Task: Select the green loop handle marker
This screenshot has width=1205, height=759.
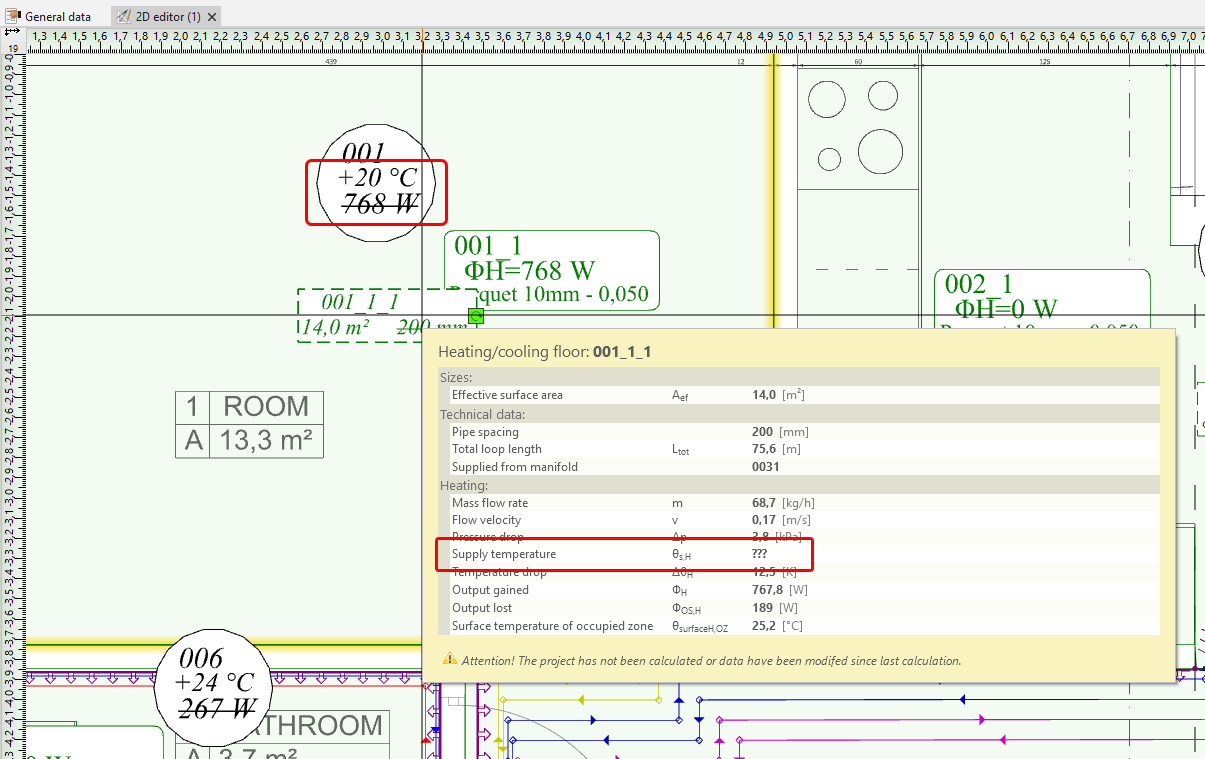Action: [x=476, y=317]
